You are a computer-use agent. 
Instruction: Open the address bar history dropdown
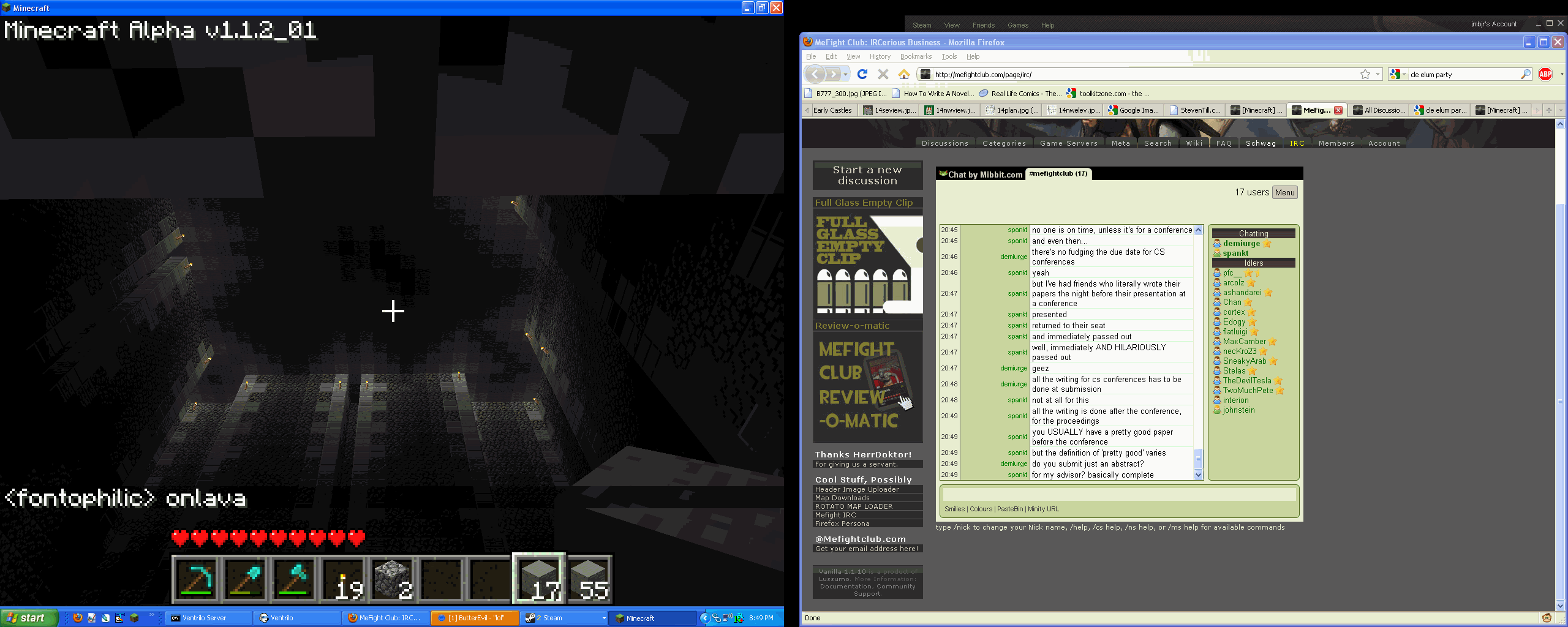click(x=1378, y=74)
